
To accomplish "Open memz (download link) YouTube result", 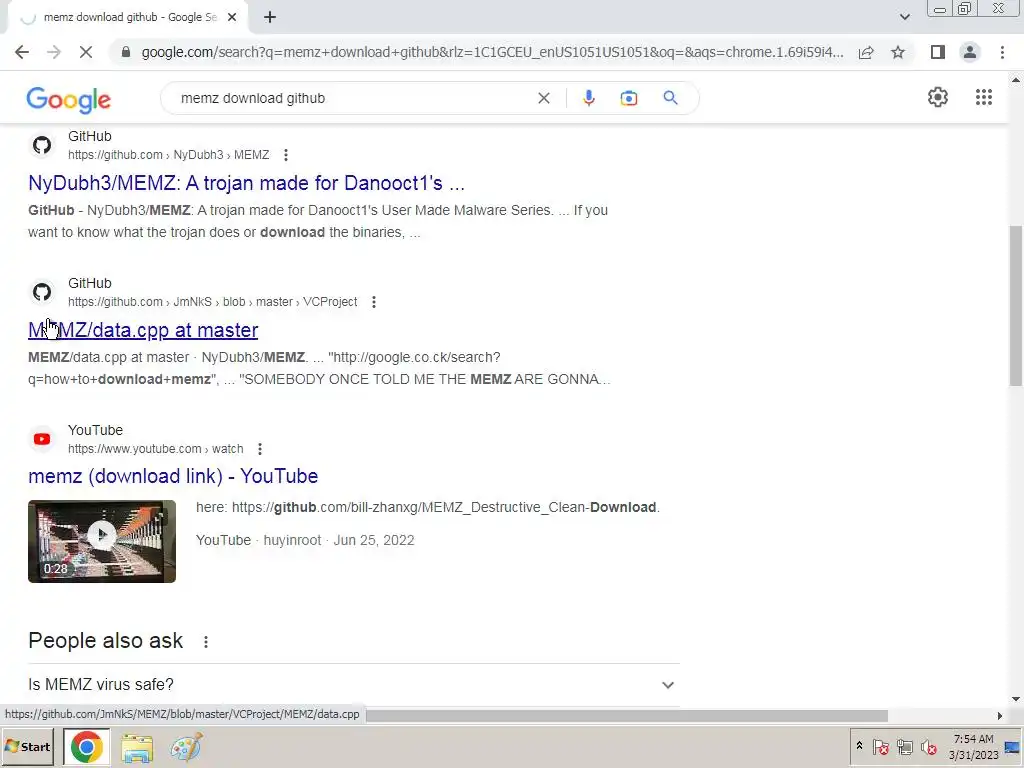I will pos(173,476).
